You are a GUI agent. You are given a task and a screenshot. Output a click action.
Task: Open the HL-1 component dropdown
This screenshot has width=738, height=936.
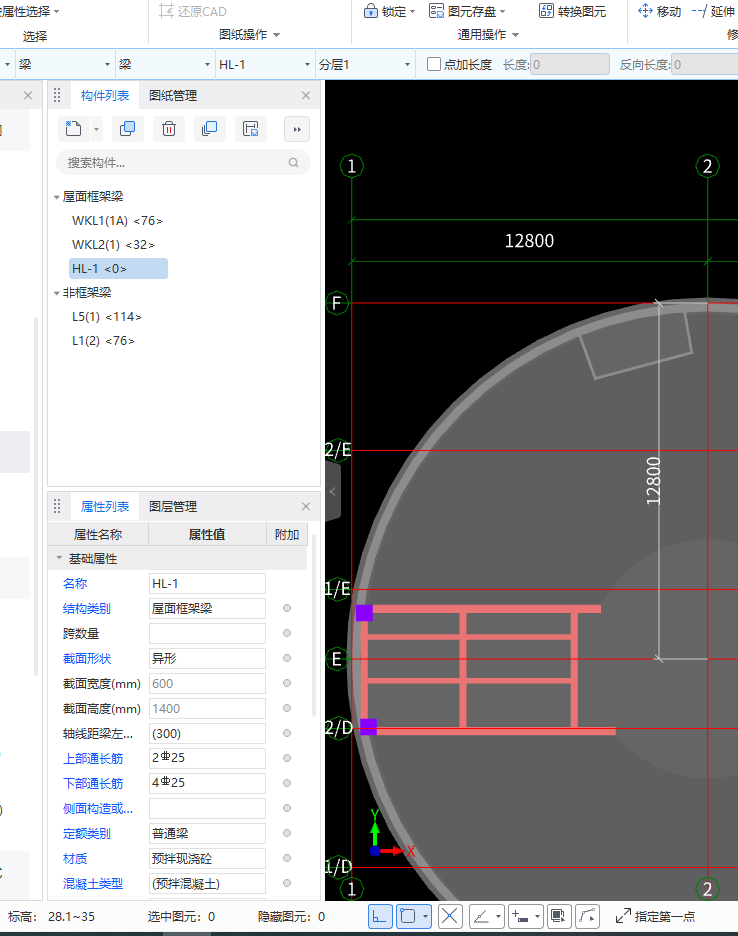[307, 64]
